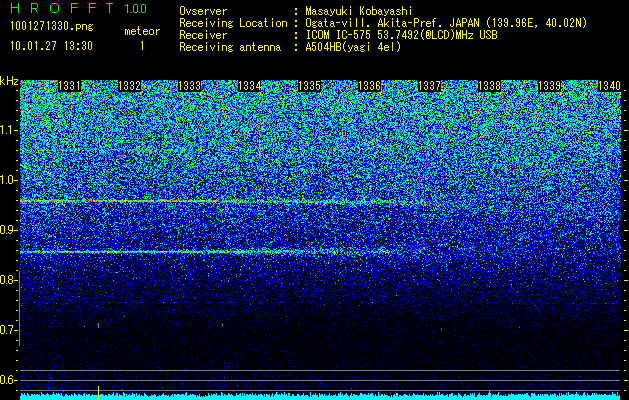Click the 1339 time marker
The height and width of the screenshot is (400, 629).
[550, 86]
